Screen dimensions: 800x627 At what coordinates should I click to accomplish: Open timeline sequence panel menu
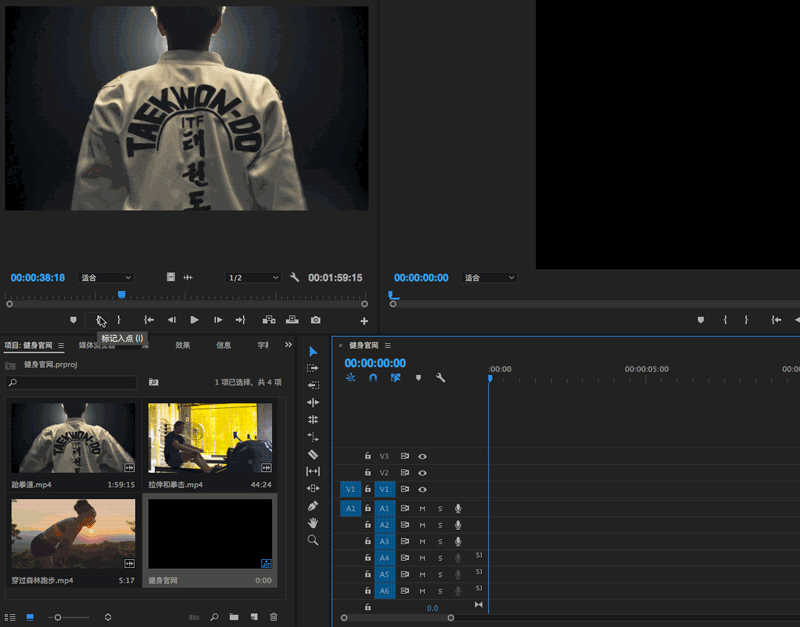[388, 345]
